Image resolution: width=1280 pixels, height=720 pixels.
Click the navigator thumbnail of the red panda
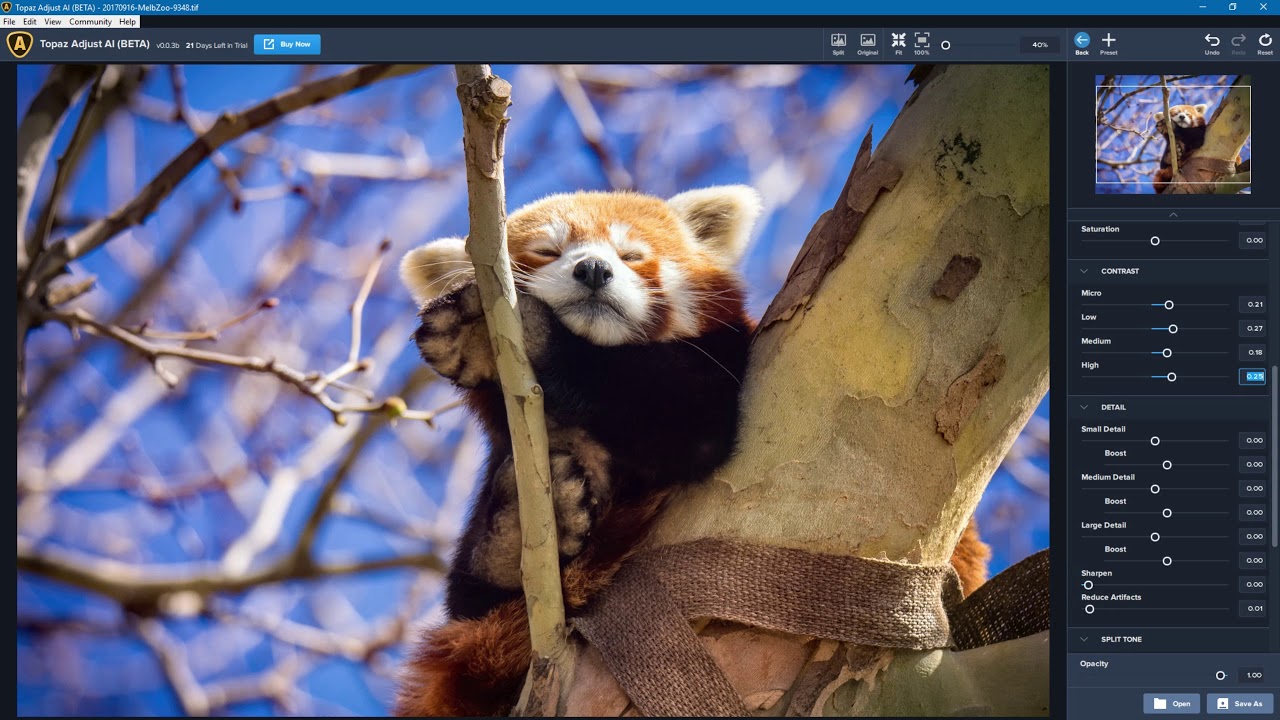click(x=1173, y=134)
